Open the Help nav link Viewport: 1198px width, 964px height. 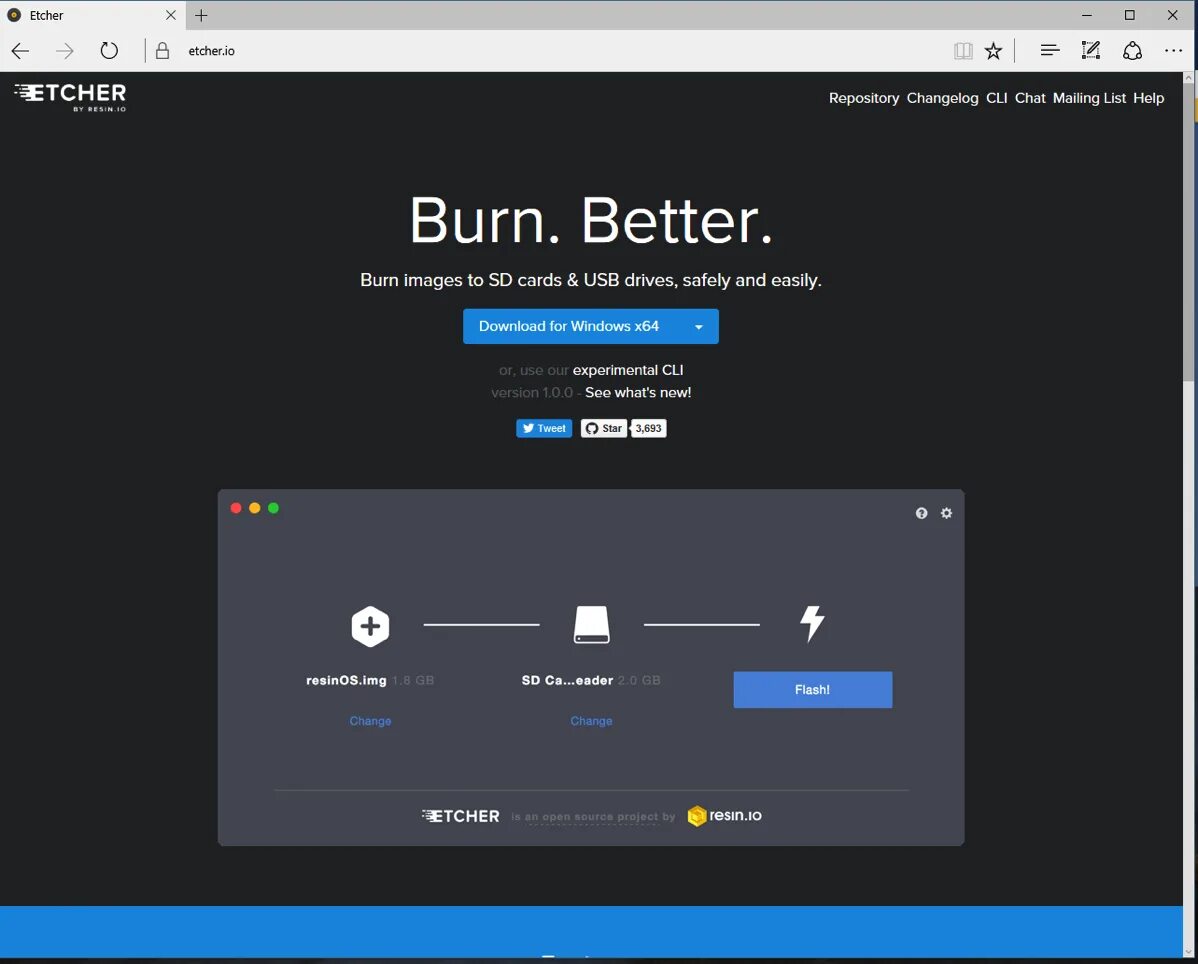[x=1148, y=98]
